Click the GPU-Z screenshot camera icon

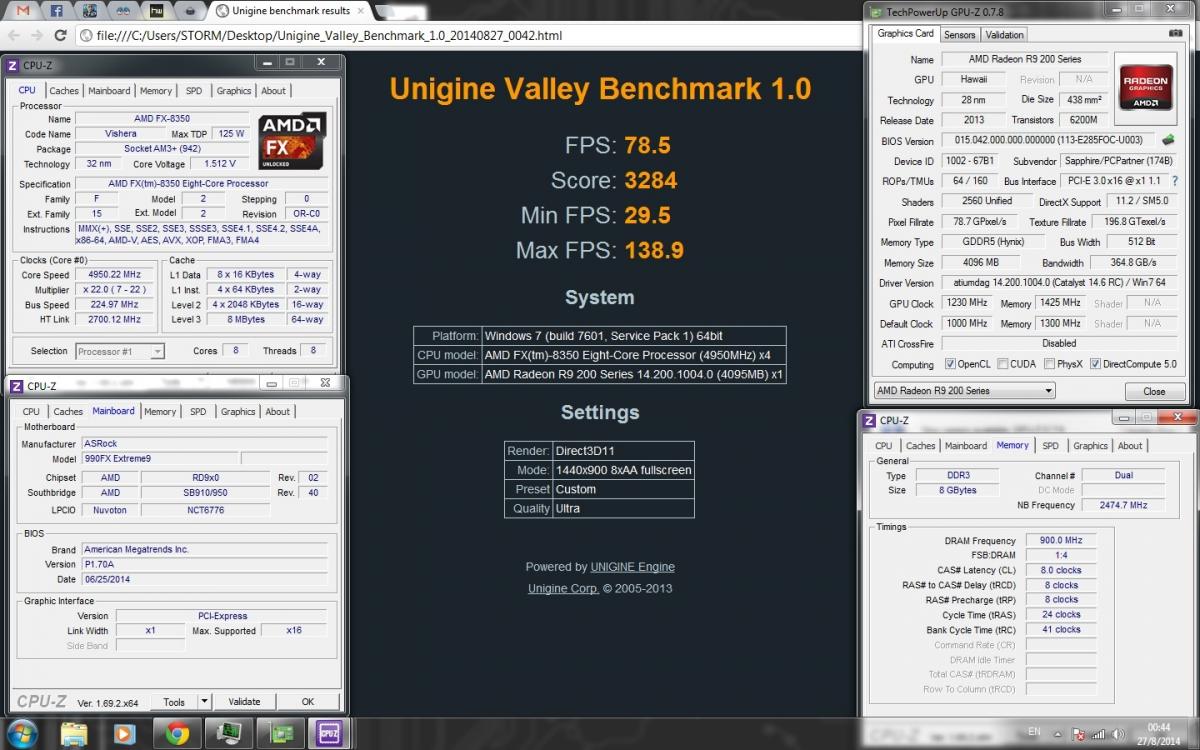point(1175,33)
